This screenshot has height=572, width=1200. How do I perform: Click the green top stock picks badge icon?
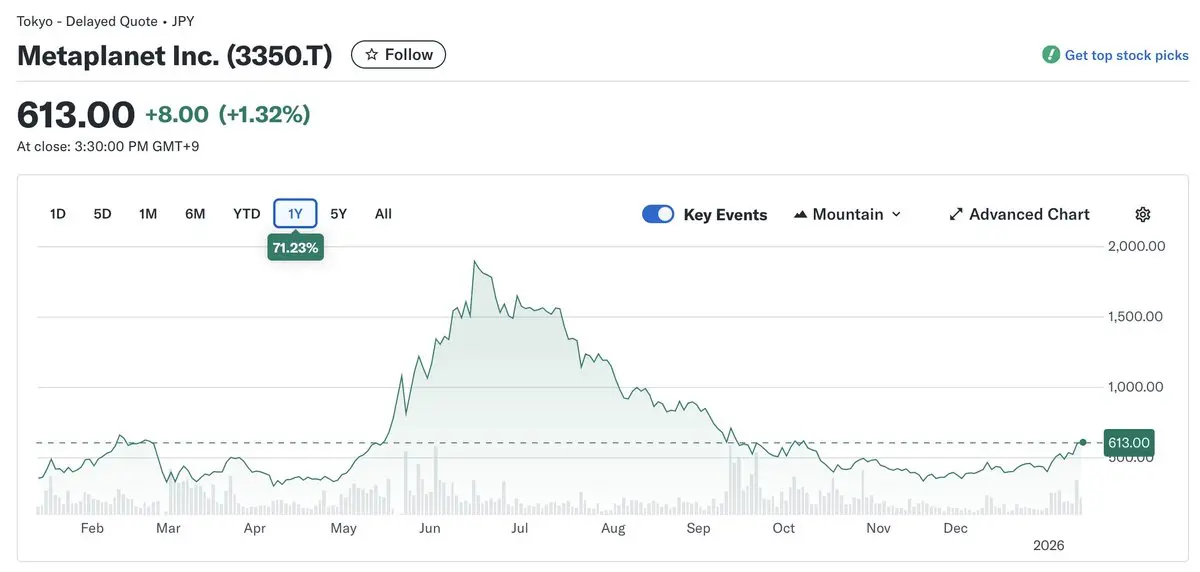coord(1051,55)
